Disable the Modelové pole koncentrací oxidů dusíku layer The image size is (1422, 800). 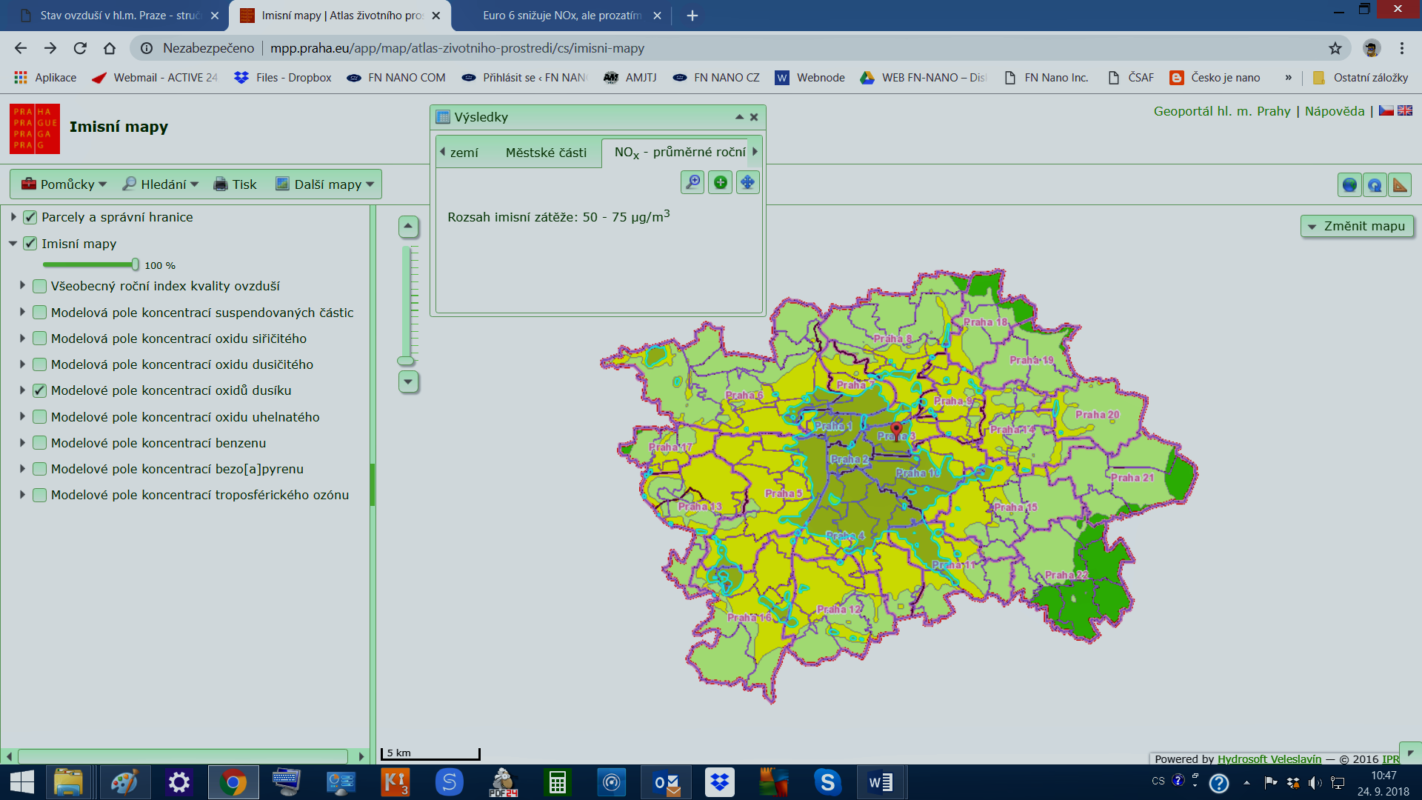pos(39,390)
